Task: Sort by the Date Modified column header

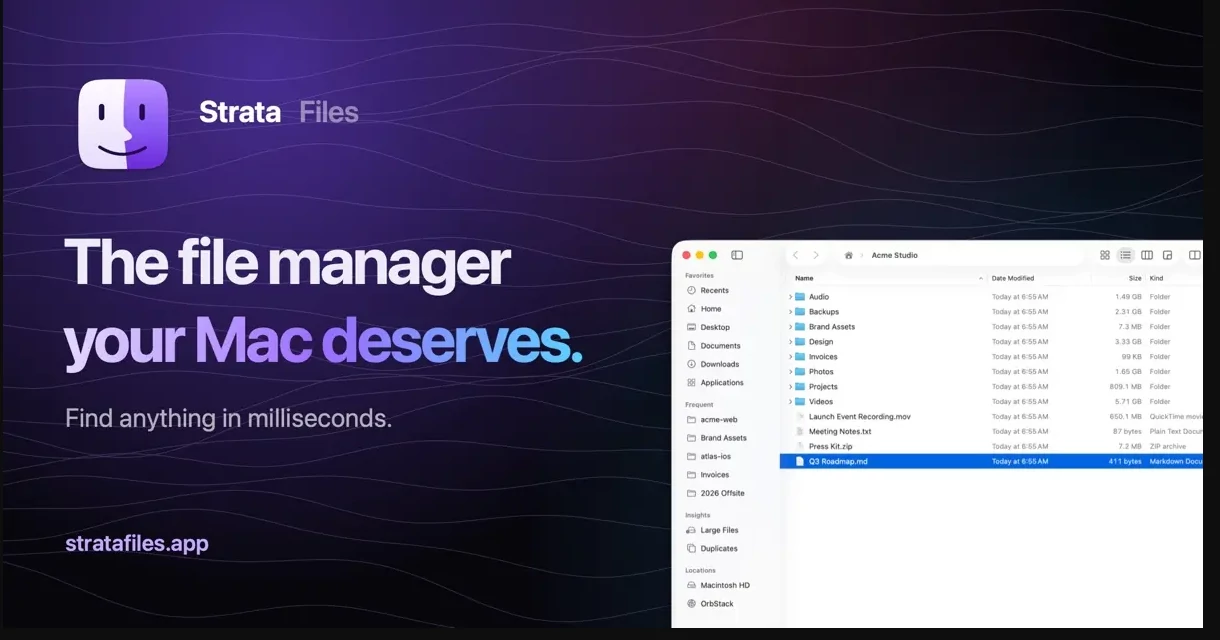Action: coord(1013,278)
